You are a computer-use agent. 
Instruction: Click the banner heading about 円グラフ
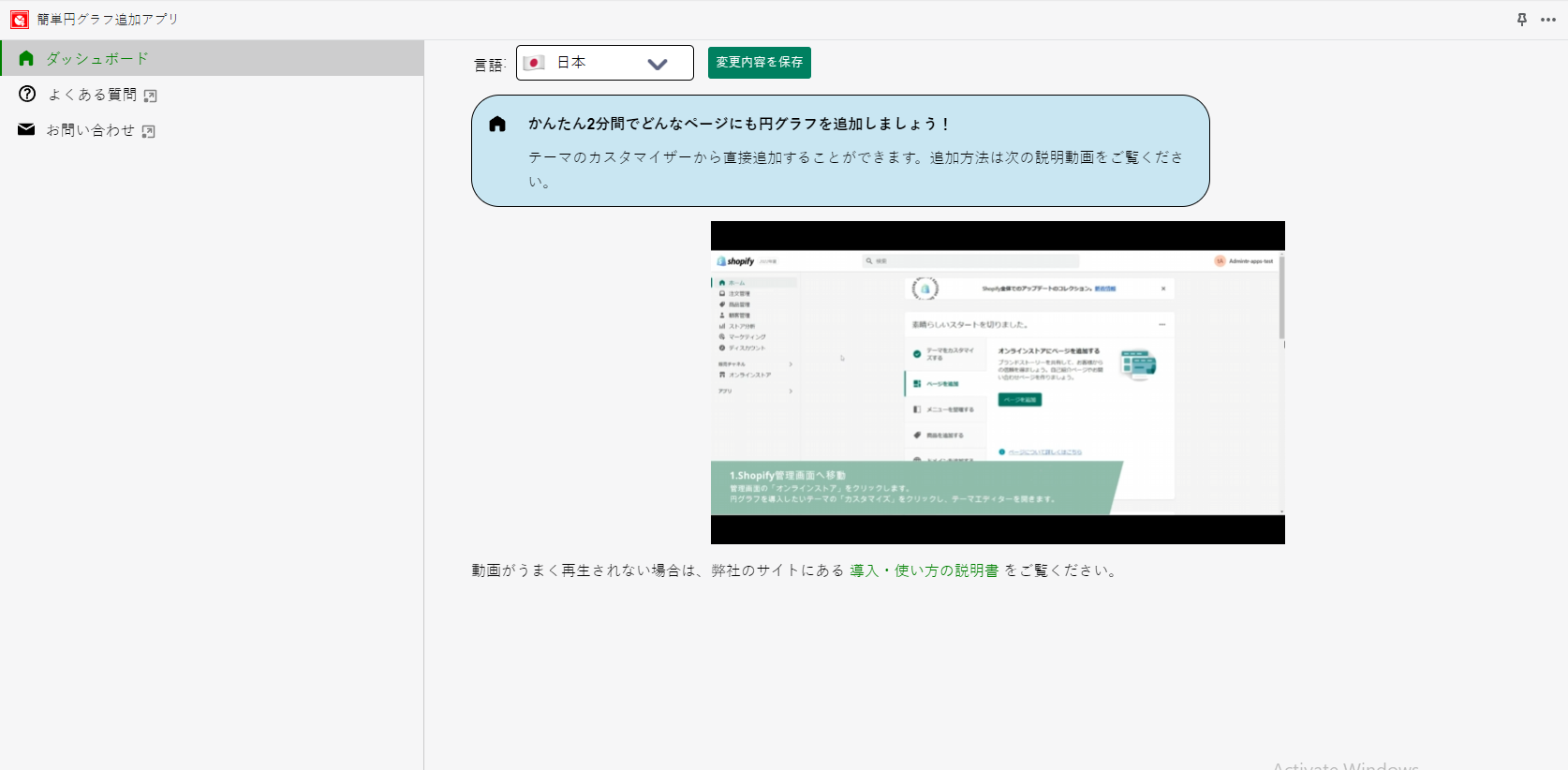click(738, 124)
